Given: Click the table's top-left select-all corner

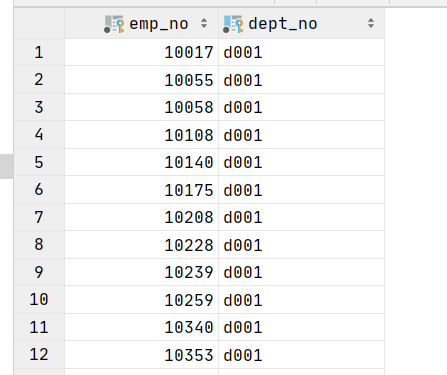Looking at the screenshot, I should point(39,23).
